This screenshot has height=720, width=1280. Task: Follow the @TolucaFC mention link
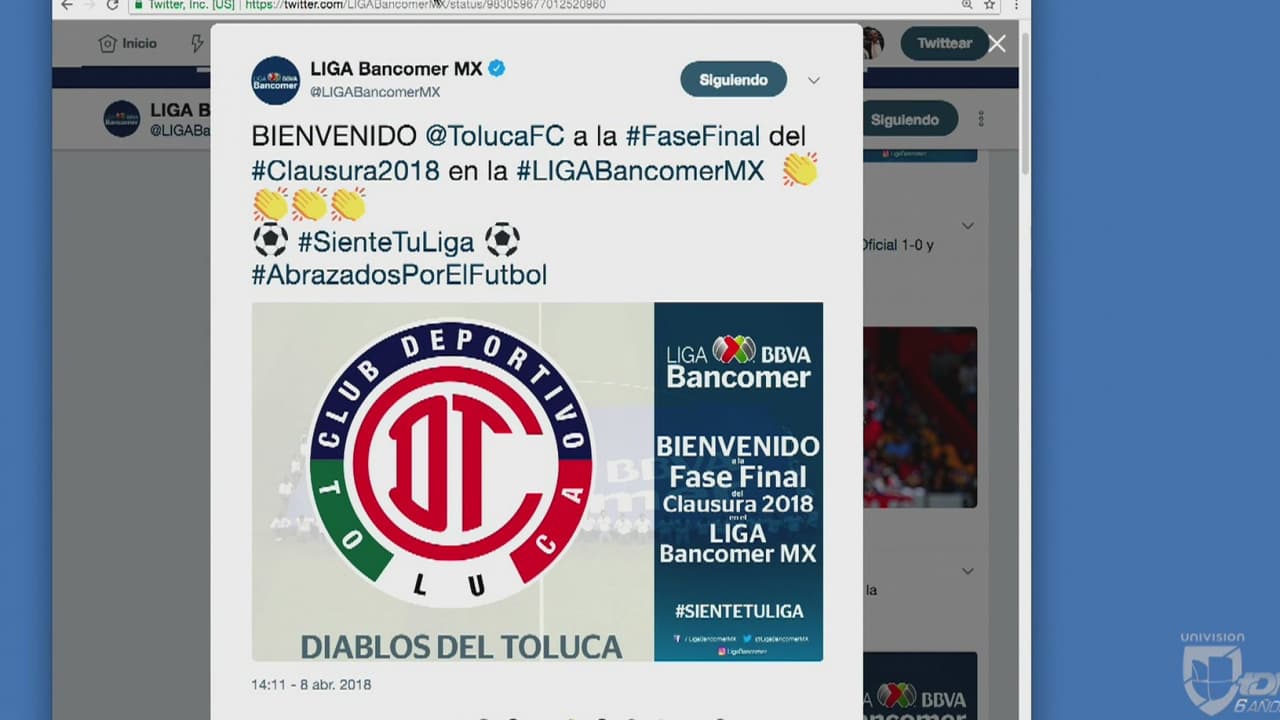point(495,135)
